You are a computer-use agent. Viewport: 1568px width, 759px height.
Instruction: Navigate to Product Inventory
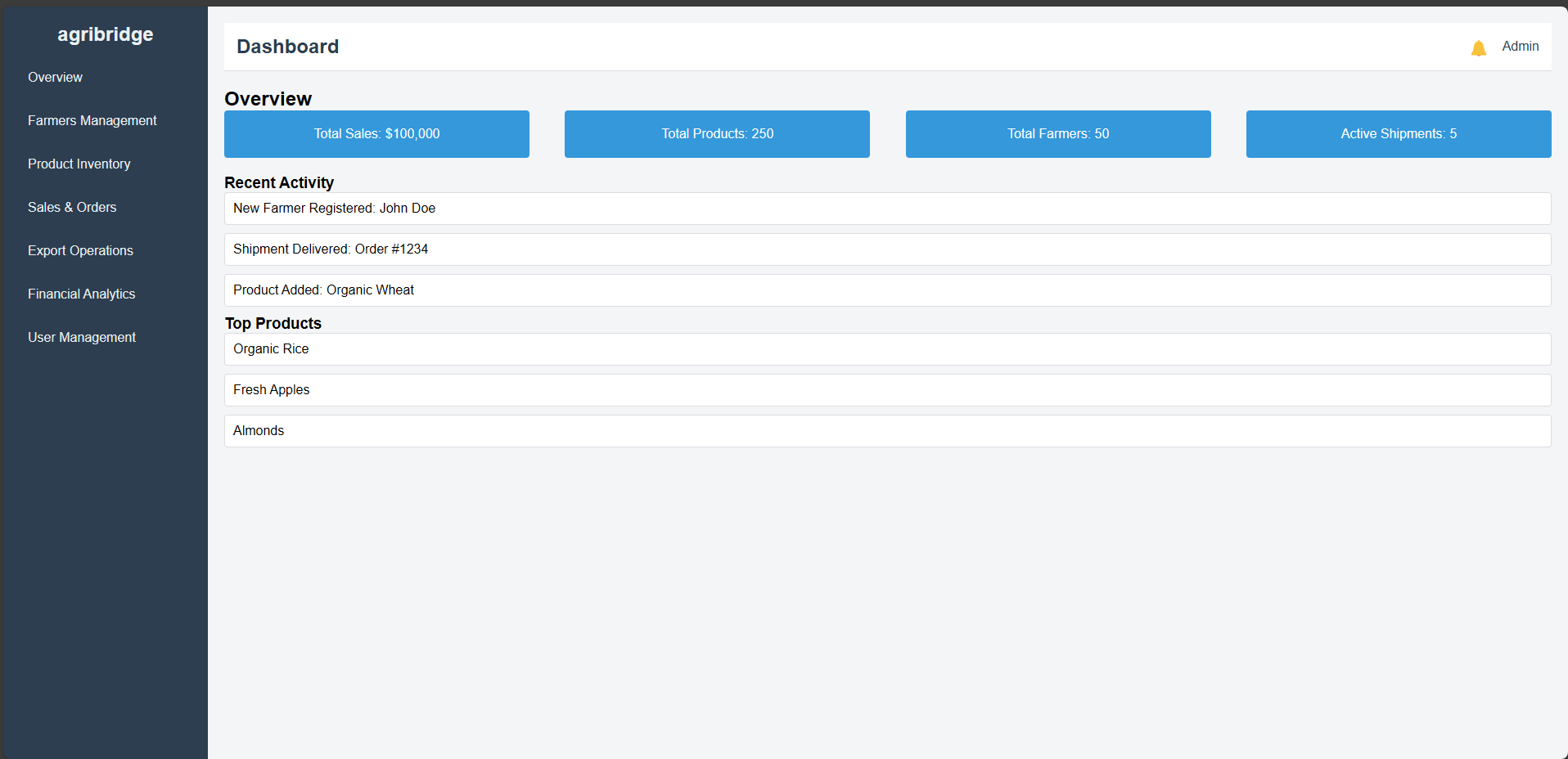pyautogui.click(x=79, y=164)
